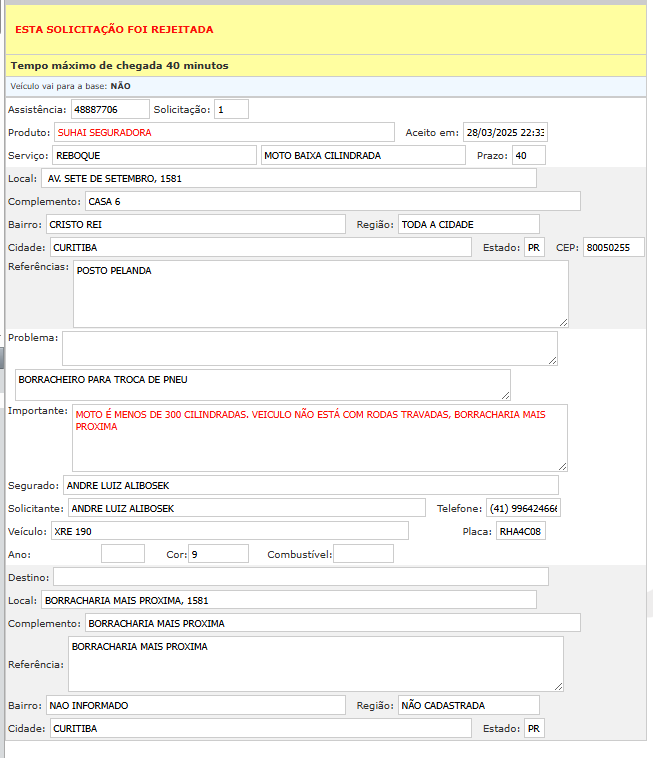Select the Prazo field
This screenshot has height=758, width=653.
point(527,155)
